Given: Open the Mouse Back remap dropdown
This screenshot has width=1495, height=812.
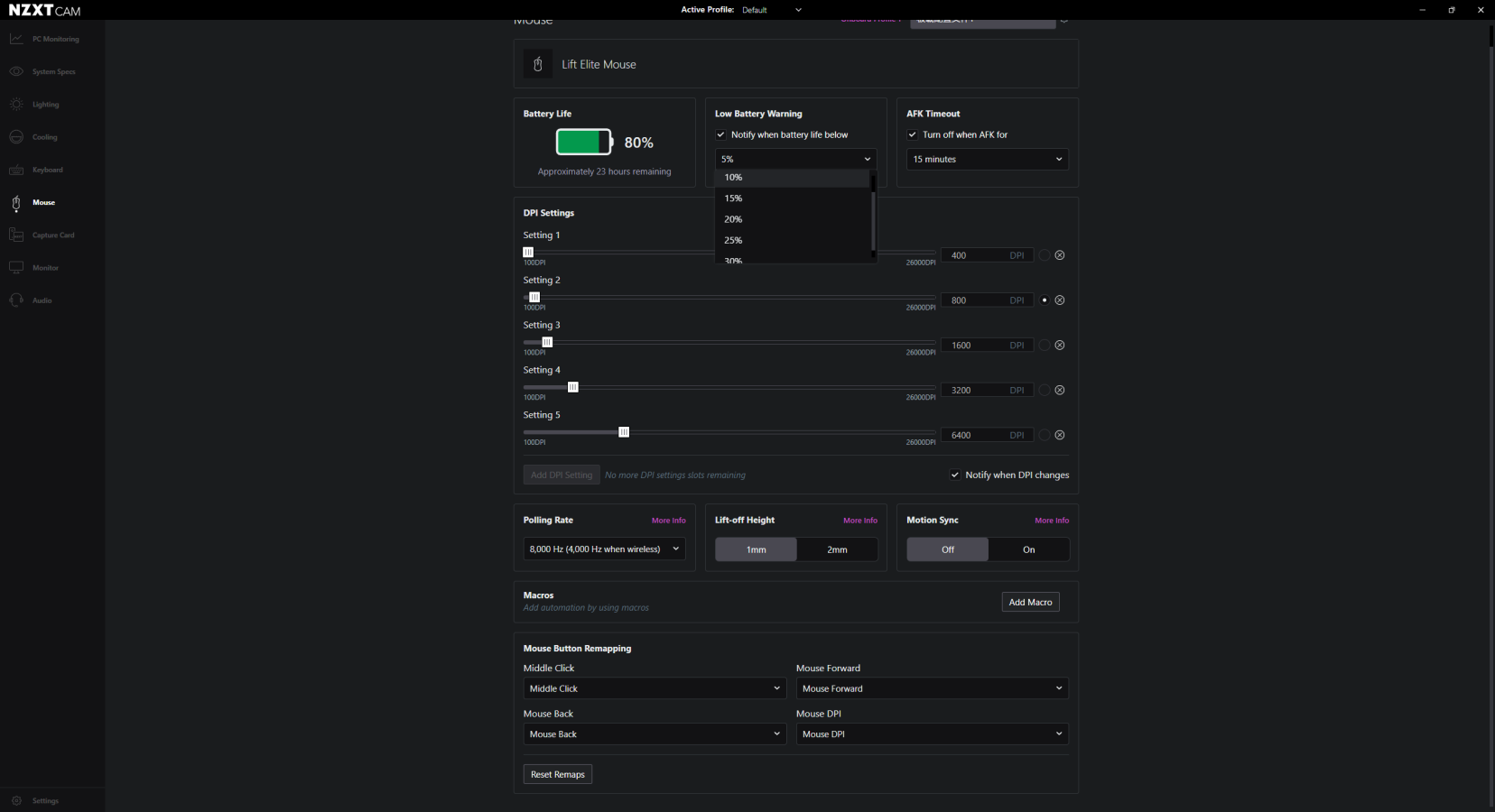Looking at the screenshot, I should tap(655, 734).
